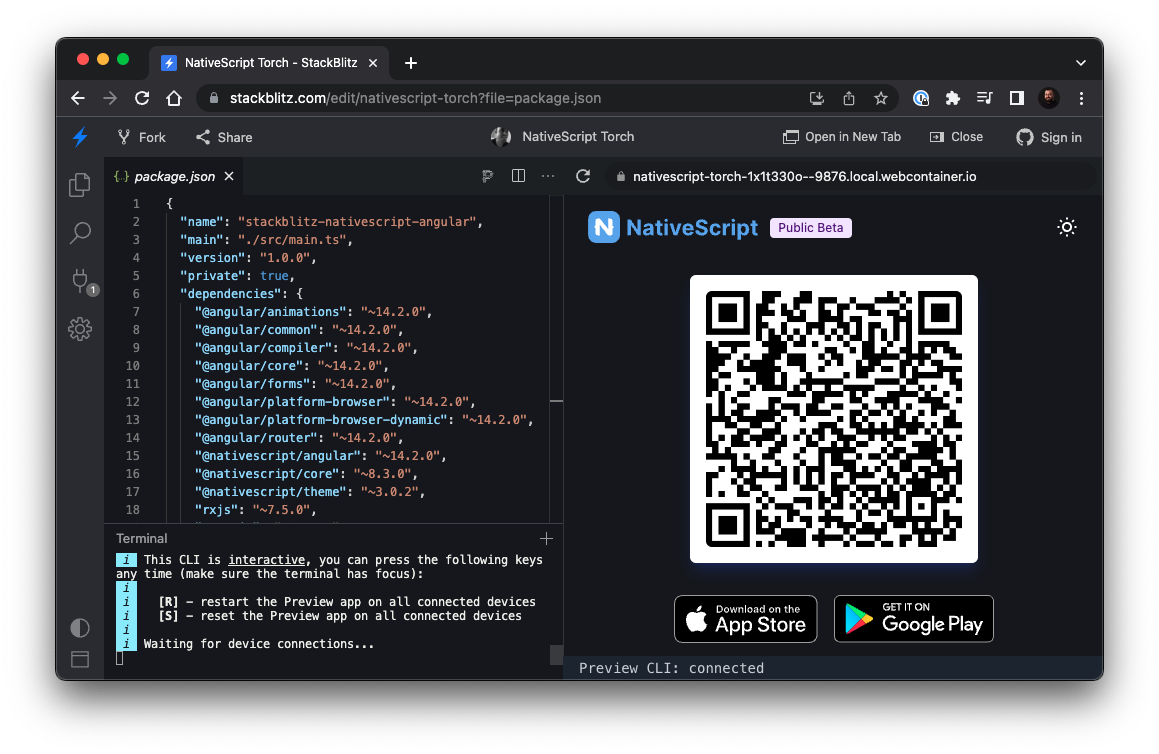Open the Ports plug icon with badge
Image resolution: width=1159 pixels, height=754 pixels.
(80, 281)
